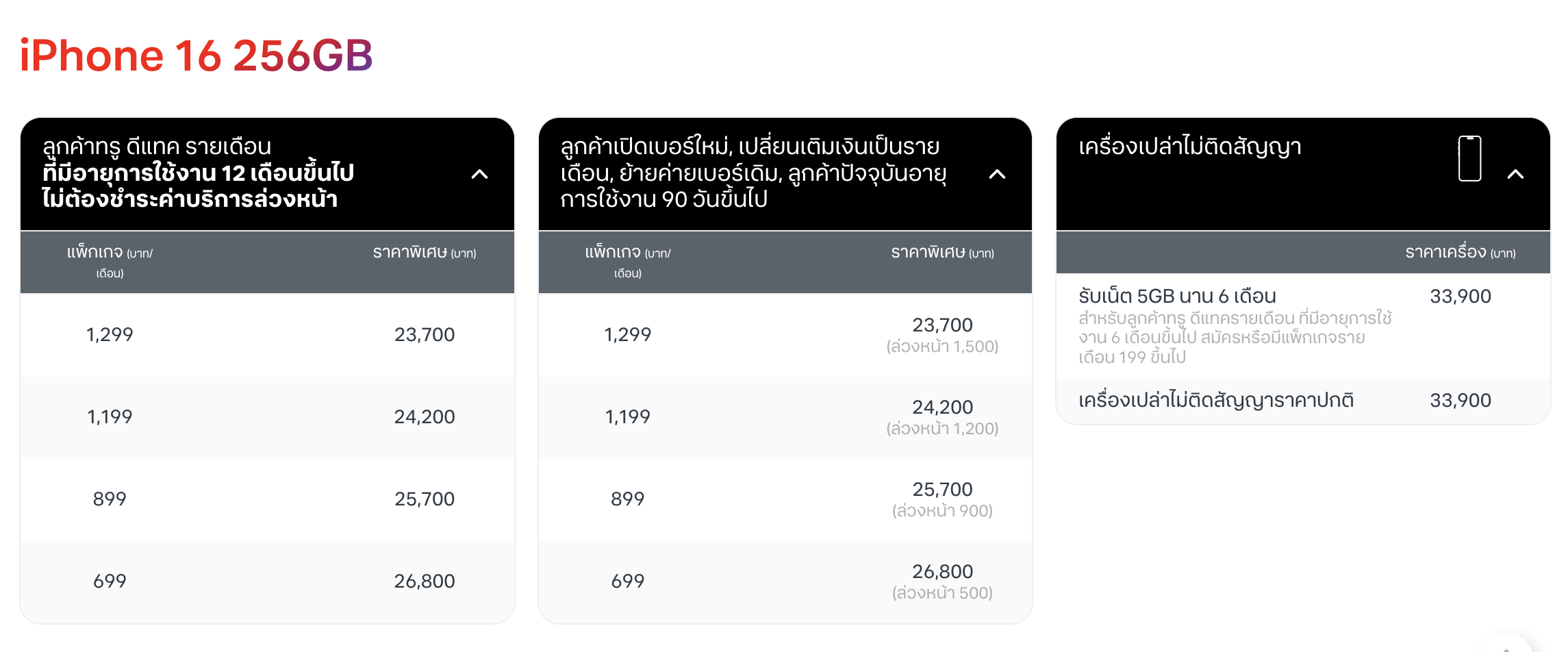Viewport: 1568px width, 652px height.
Task: Click the ราคาเครื่อง column header
Action: coord(1460,253)
